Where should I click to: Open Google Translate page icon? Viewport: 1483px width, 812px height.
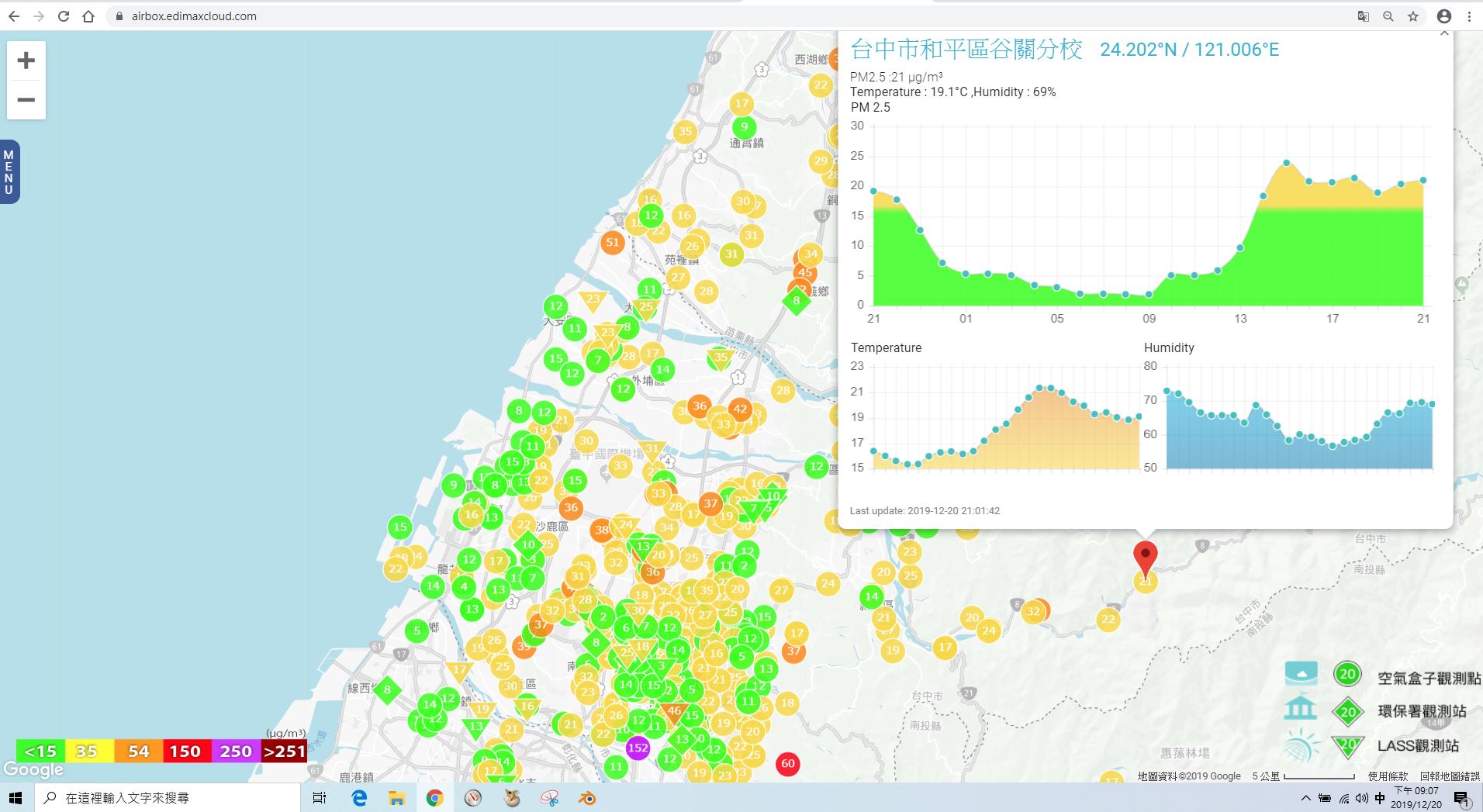pyautogui.click(x=1363, y=16)
